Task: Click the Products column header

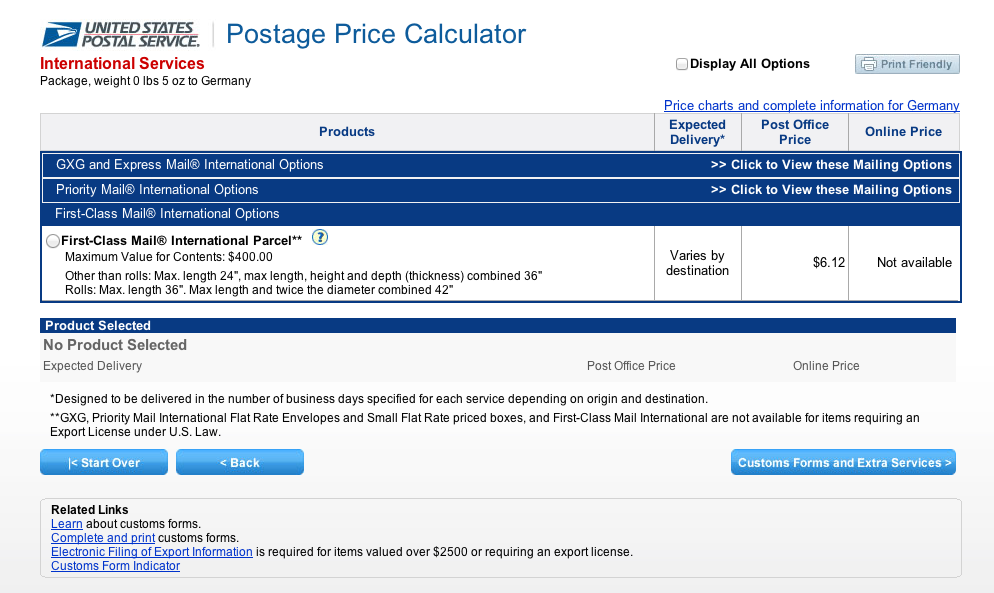Action: pos(347,132)
